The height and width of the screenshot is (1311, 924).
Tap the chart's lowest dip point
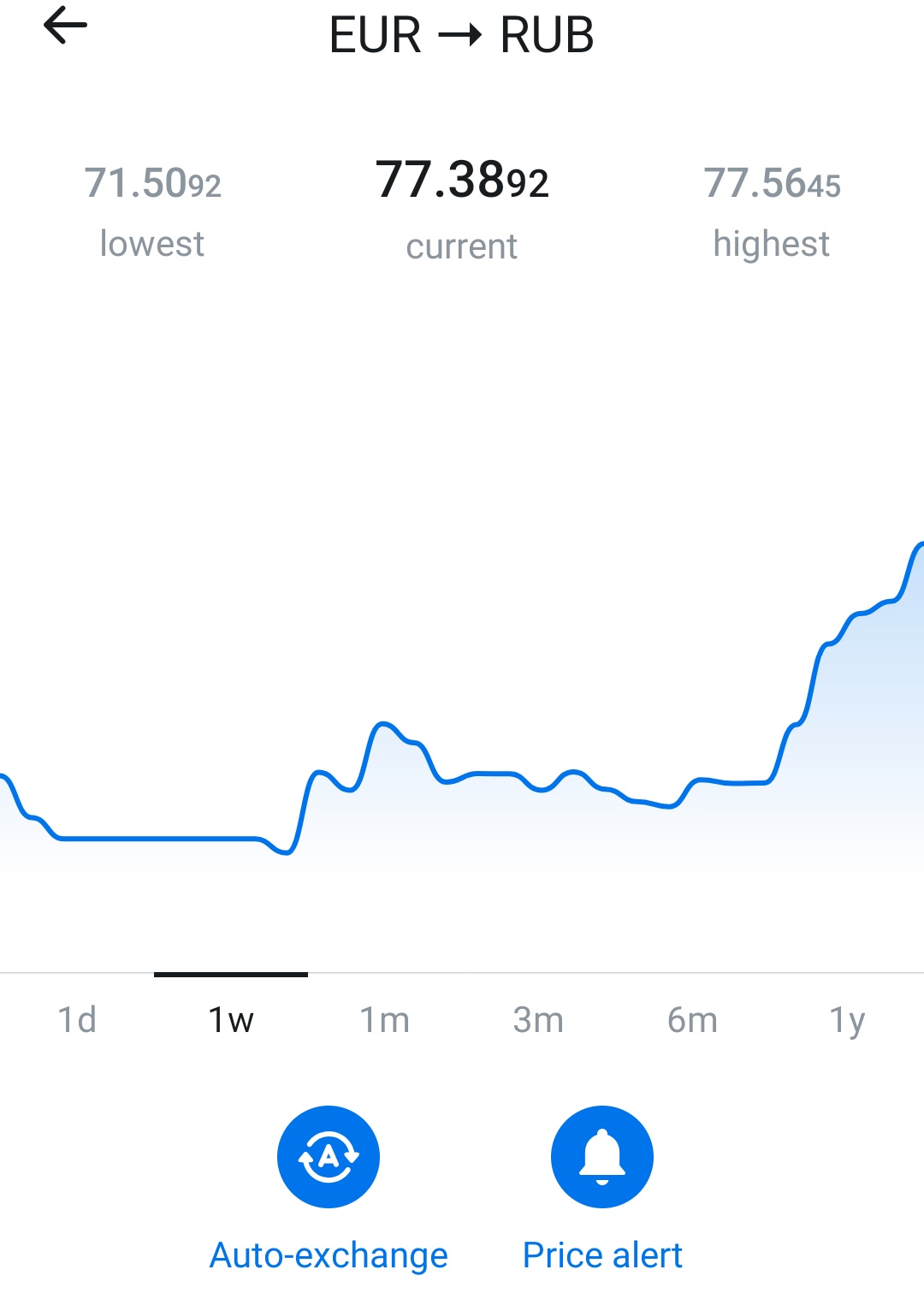287,852
